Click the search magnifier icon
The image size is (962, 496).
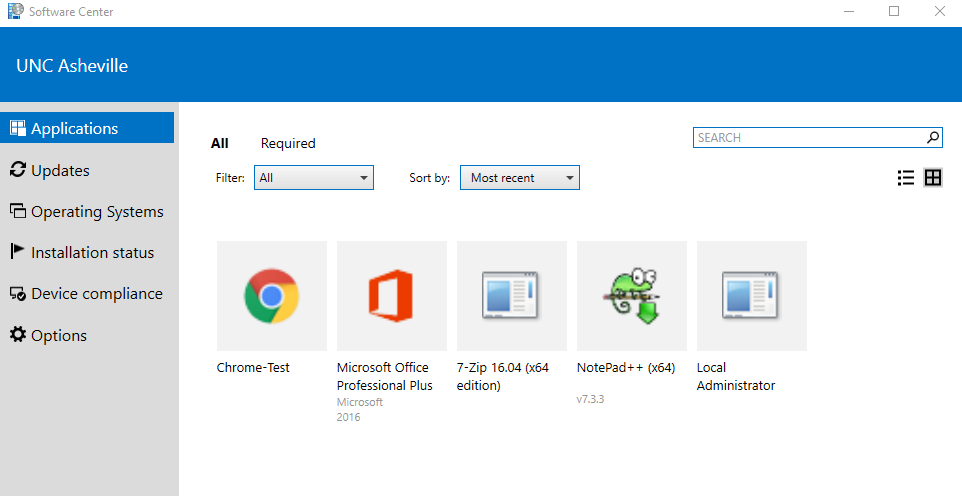pos(932,138)
